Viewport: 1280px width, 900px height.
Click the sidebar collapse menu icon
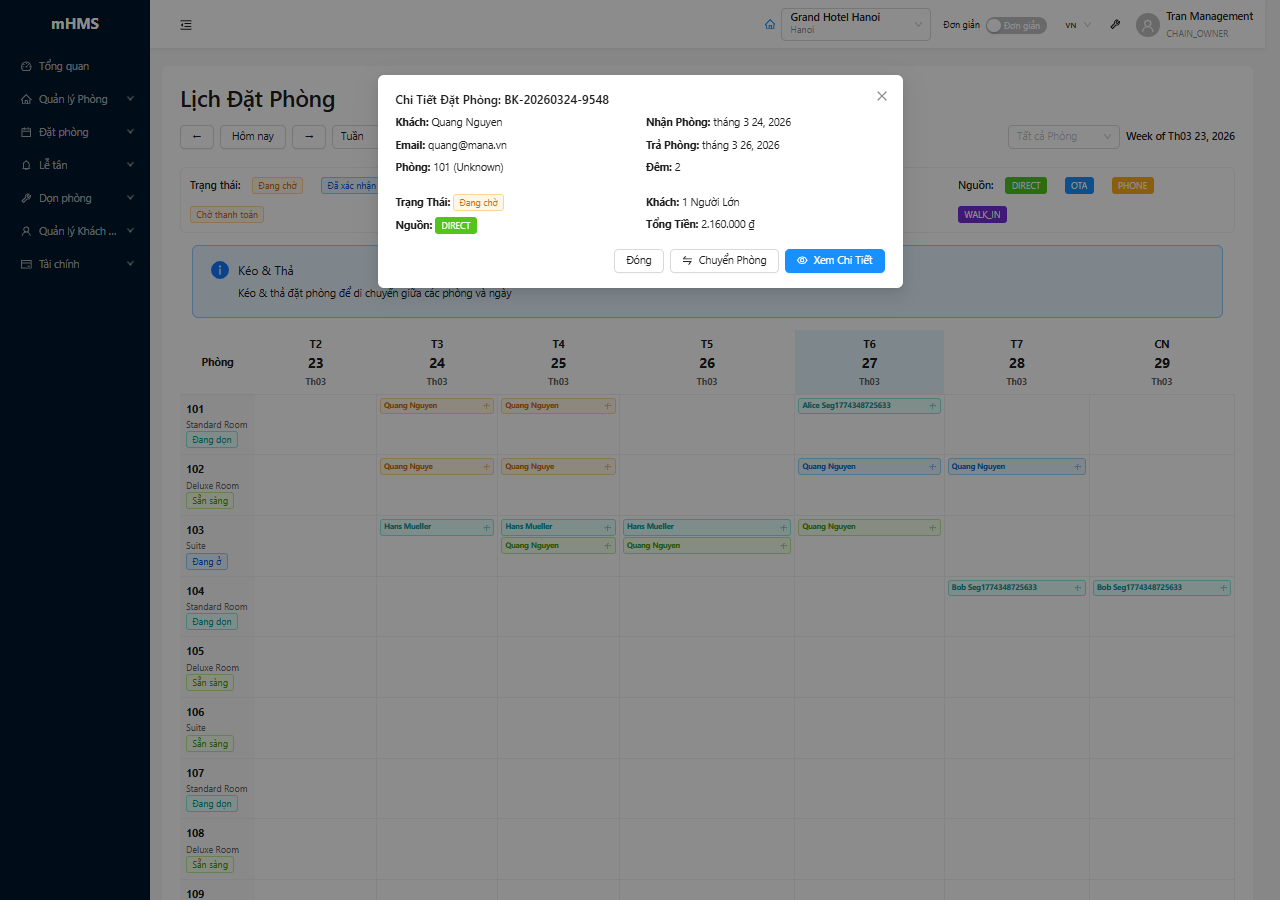[186, 25]
